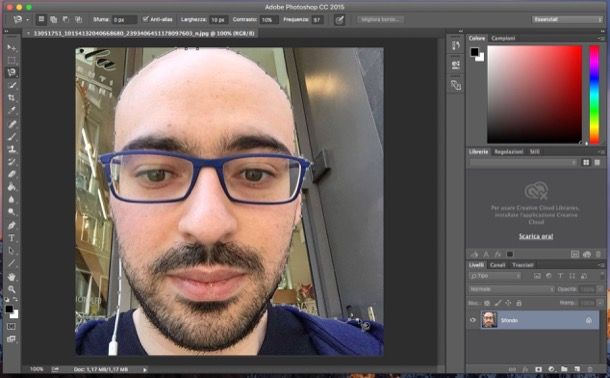Viewport: 610px width, 378px height.
Task: Choose New selection mode
Action: [41, 19]
